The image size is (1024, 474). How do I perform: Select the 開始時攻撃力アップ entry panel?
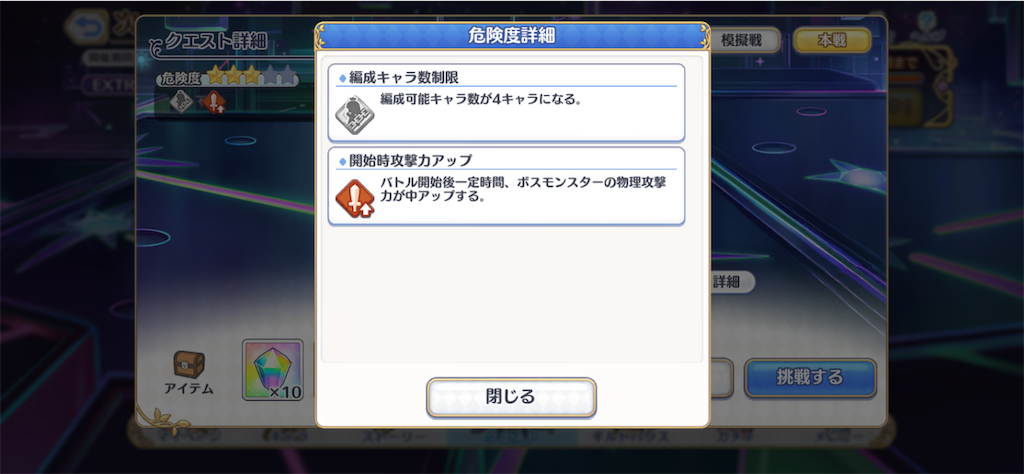click(x=506, y=186)
